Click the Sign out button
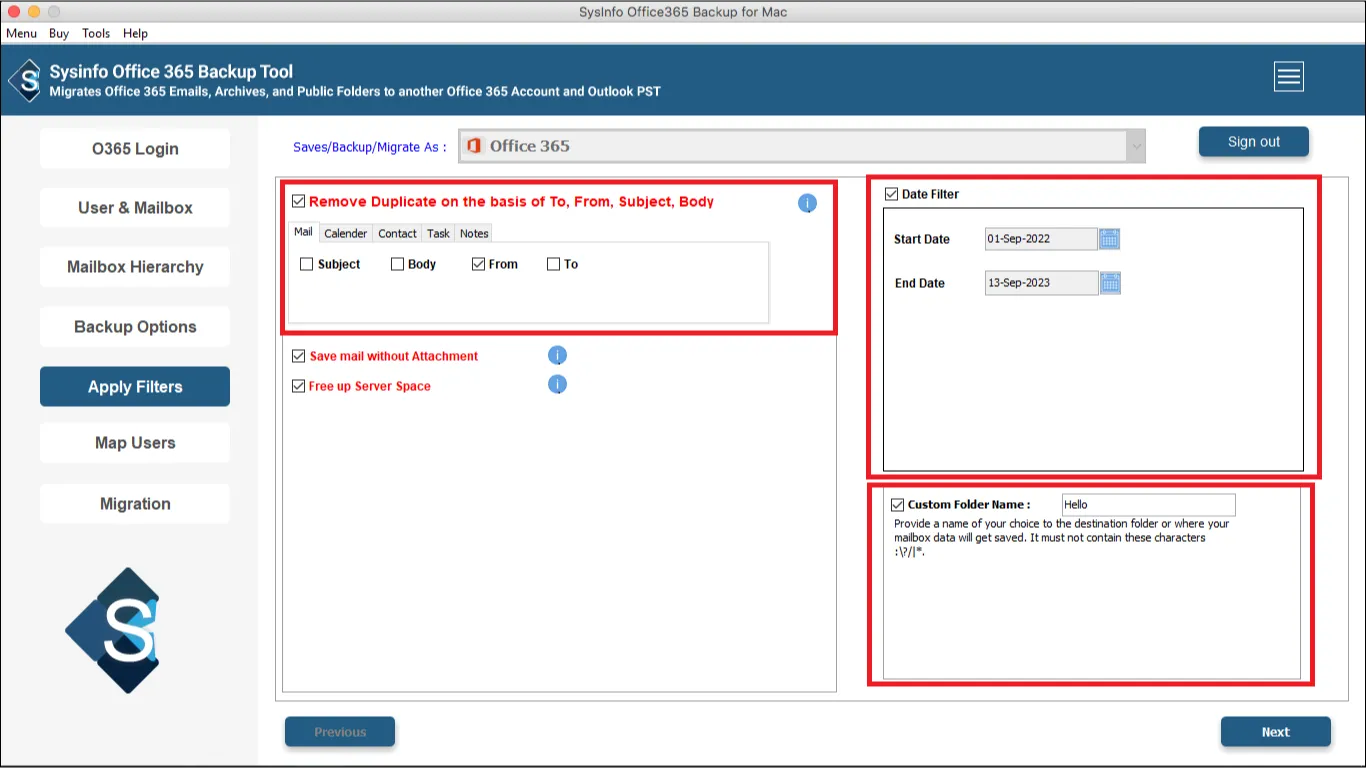Viewport: 1366px width, 768px height. [x=1253, y=142]
